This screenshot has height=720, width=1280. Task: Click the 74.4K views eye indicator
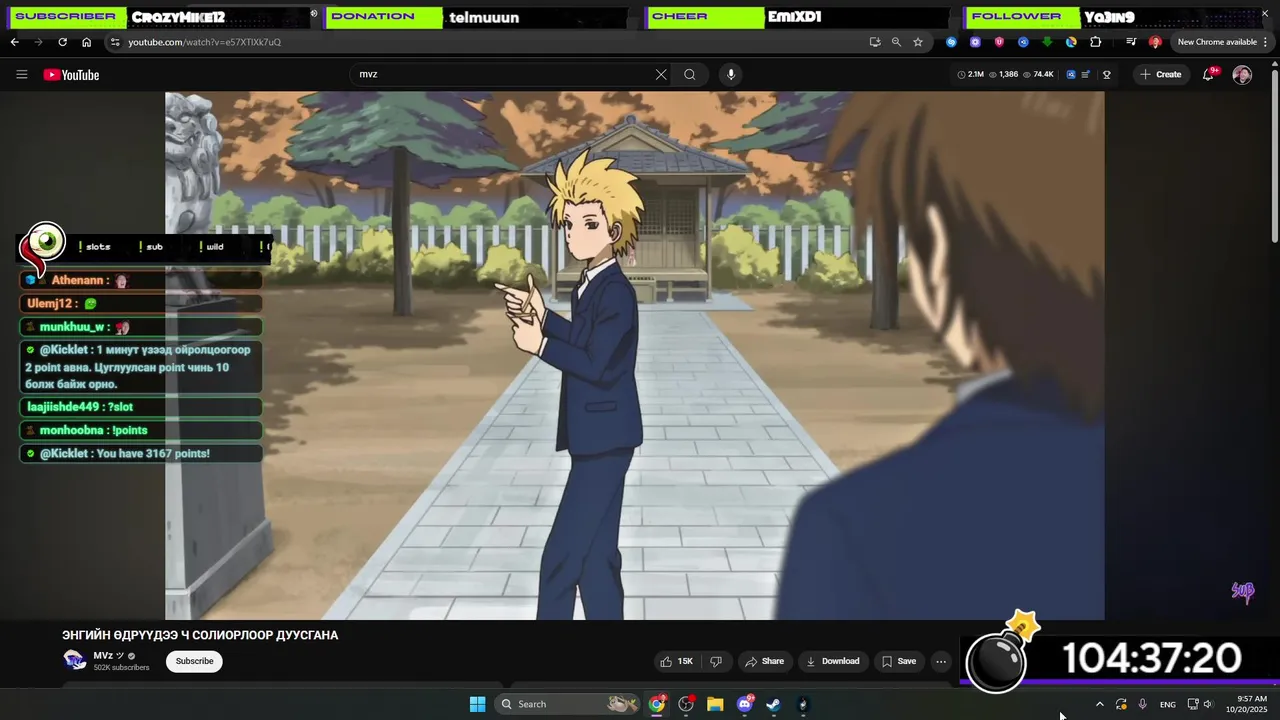pos(1038,74)
